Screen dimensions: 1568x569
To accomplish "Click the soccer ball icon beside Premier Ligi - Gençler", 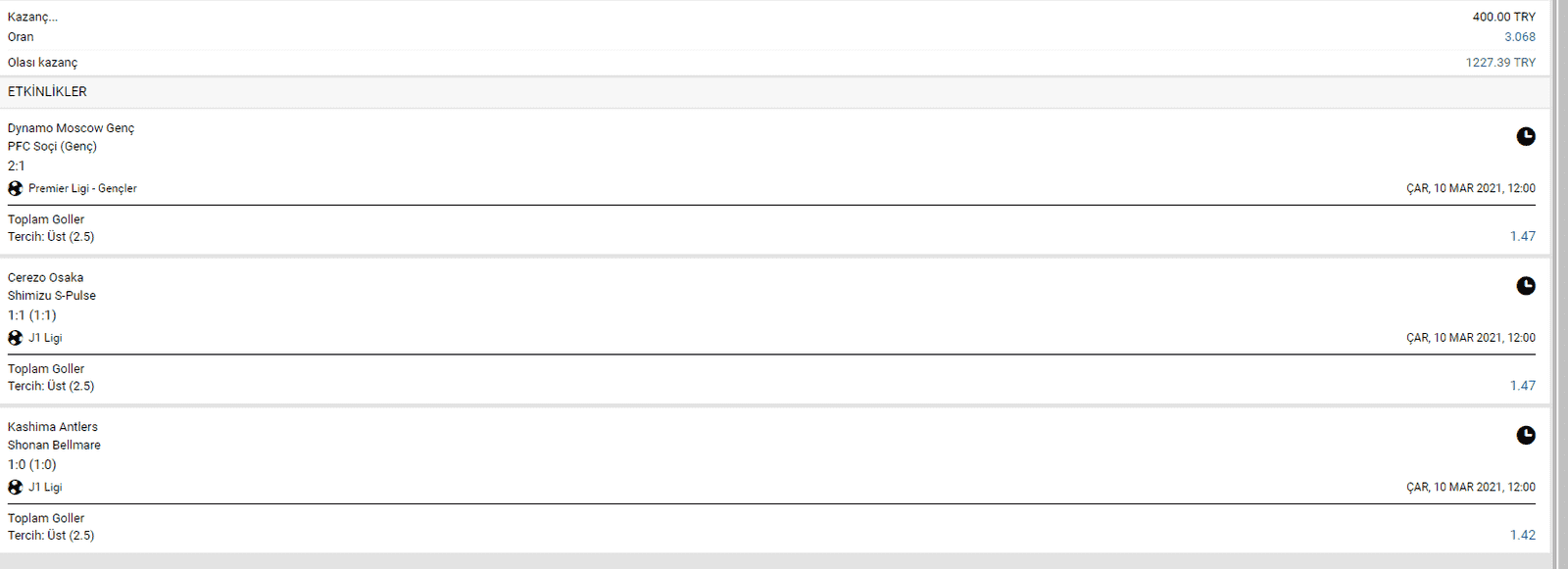I will tap(15, 188).
